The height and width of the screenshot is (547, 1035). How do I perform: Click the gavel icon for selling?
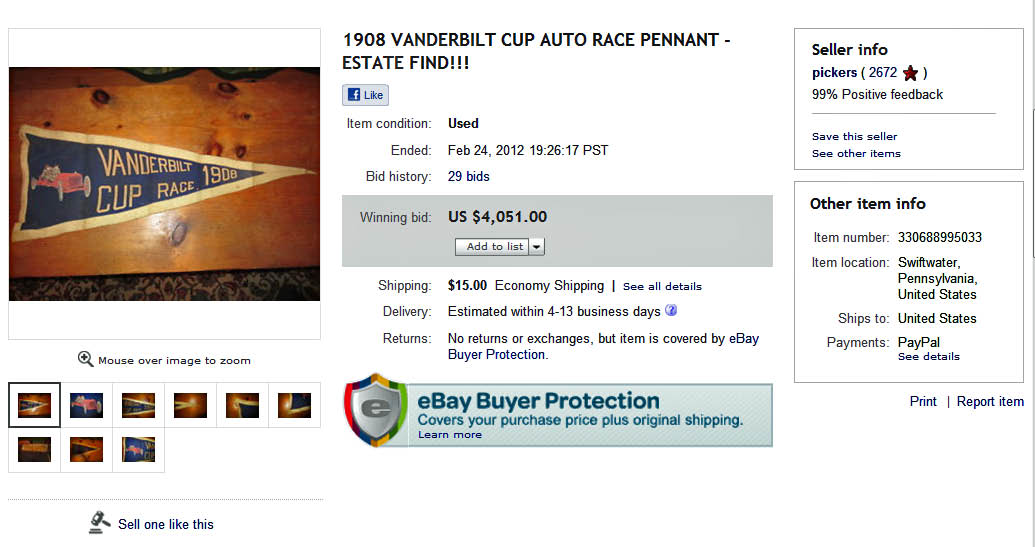99,523
